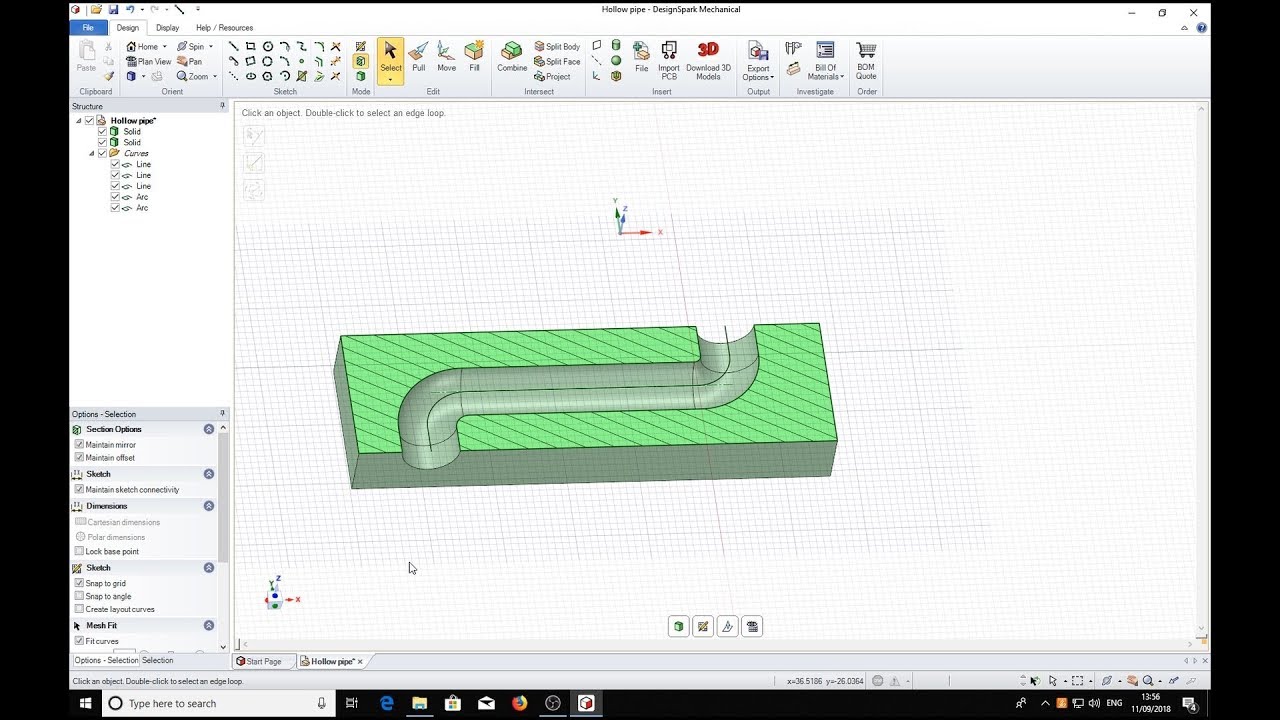
Task: Open the Bill Of Materials dropdown
Action: tap(825, 61)
